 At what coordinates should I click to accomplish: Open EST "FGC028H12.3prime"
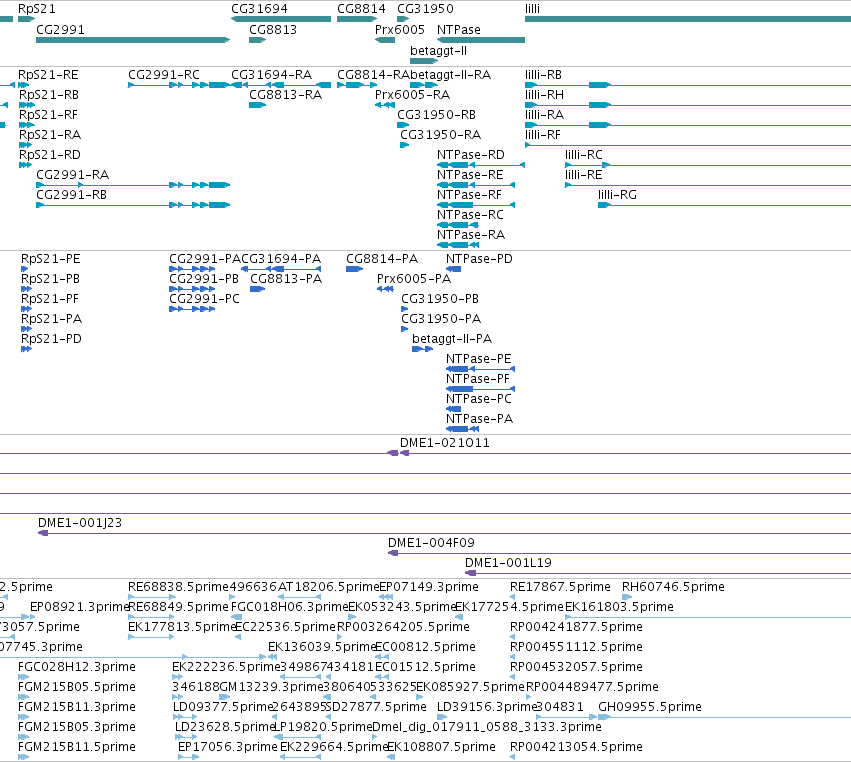click(77, 667)
